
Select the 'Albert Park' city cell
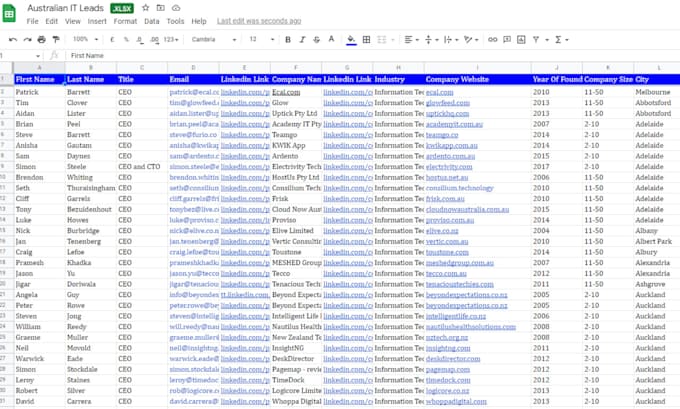click(657, 241)
